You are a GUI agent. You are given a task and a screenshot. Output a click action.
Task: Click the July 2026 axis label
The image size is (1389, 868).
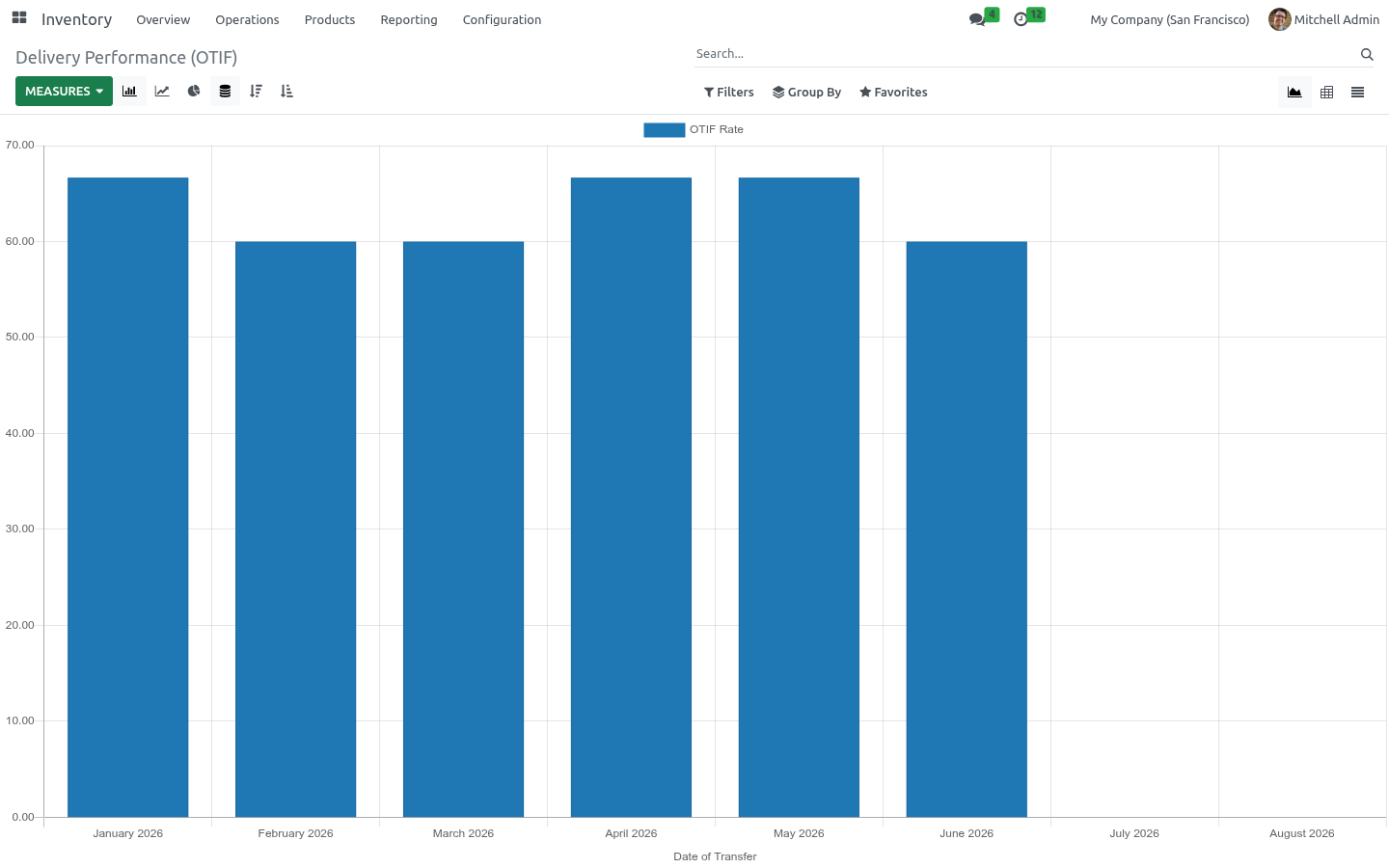[1134, 833]
